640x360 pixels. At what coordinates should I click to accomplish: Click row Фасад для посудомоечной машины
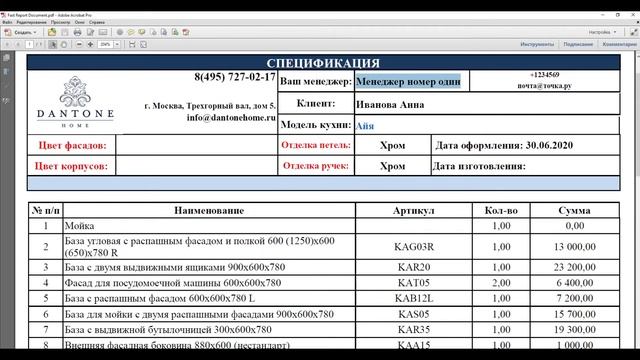click(324, 282)
